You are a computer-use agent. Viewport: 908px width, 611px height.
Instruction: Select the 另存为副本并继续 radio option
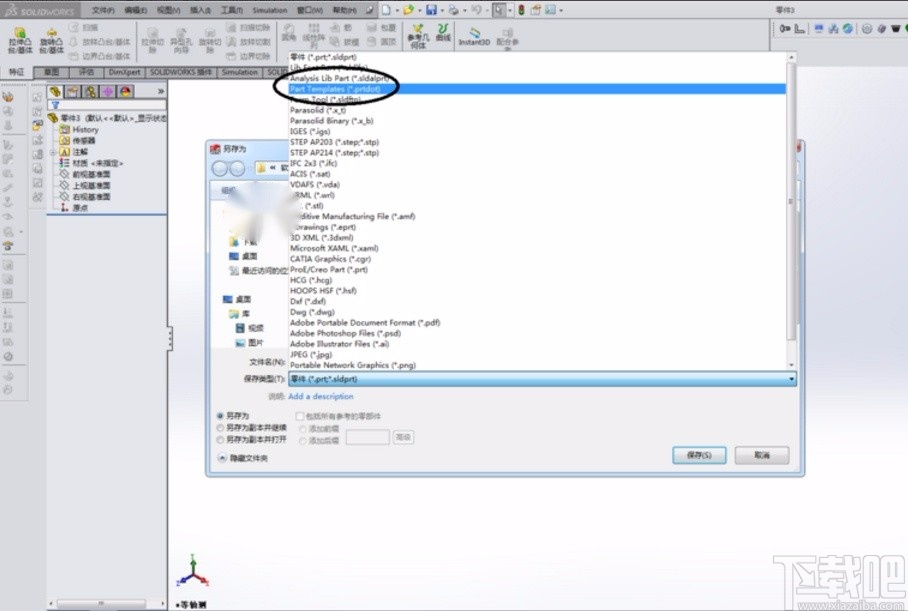click(x=220, y=428)
